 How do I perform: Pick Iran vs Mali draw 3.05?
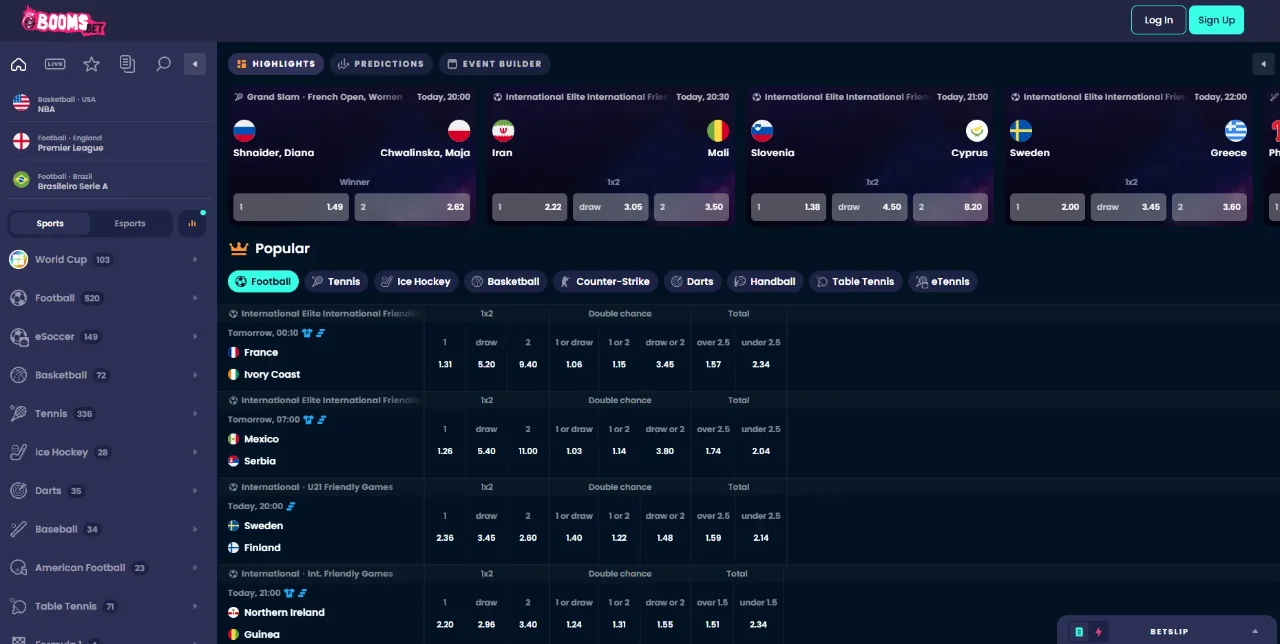[611, 207]
